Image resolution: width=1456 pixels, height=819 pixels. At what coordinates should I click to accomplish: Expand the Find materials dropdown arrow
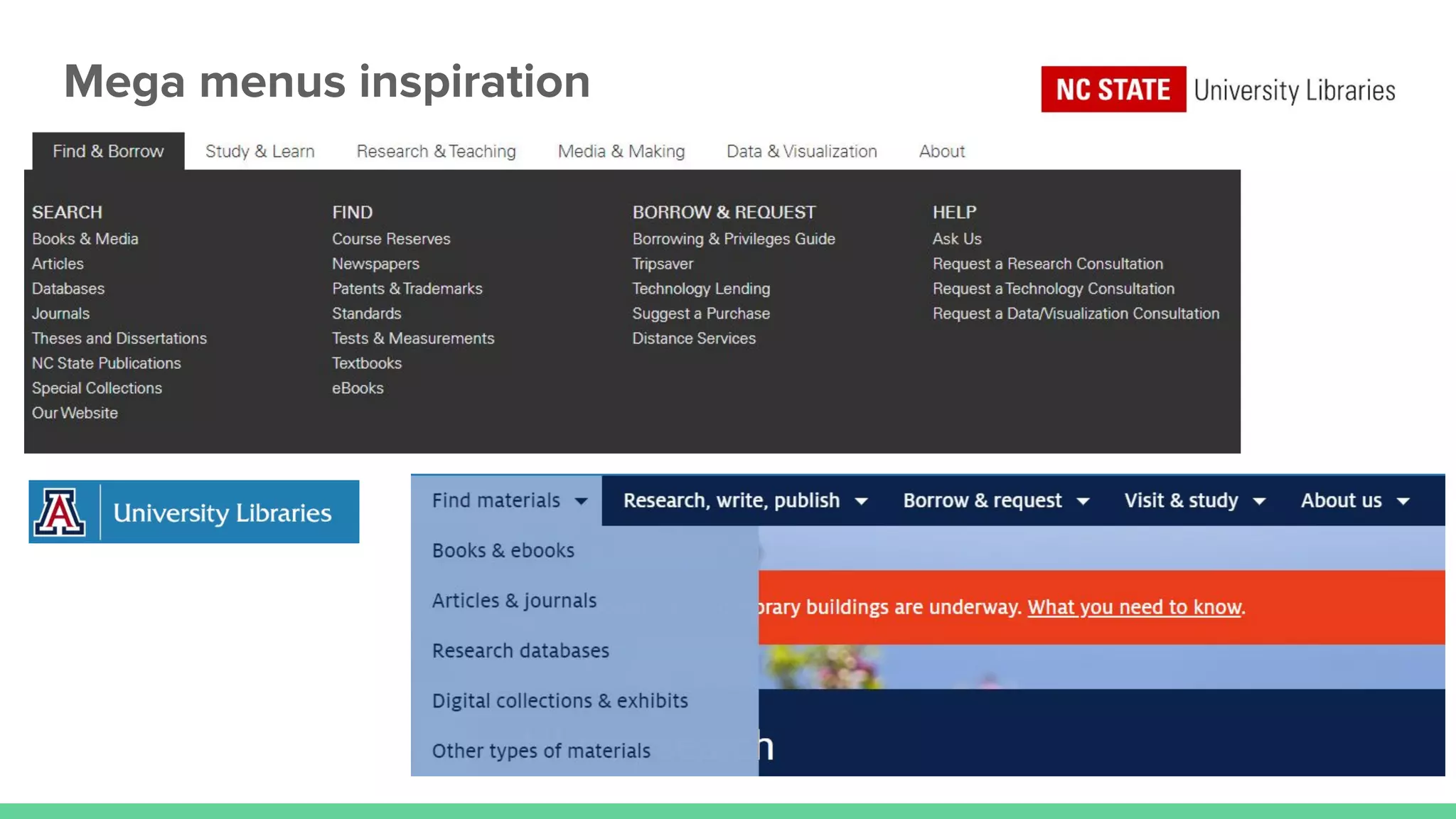pos(582,501)
